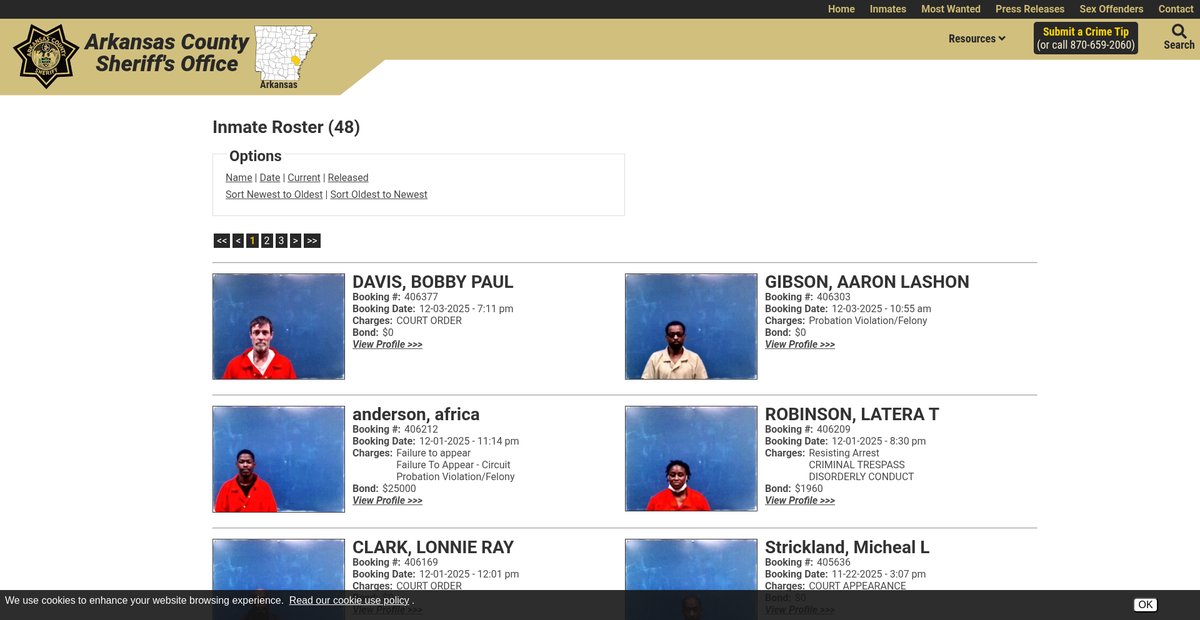View Profile for anderson, africa
Screen dimensions: 1200x620
pos(387,501)
